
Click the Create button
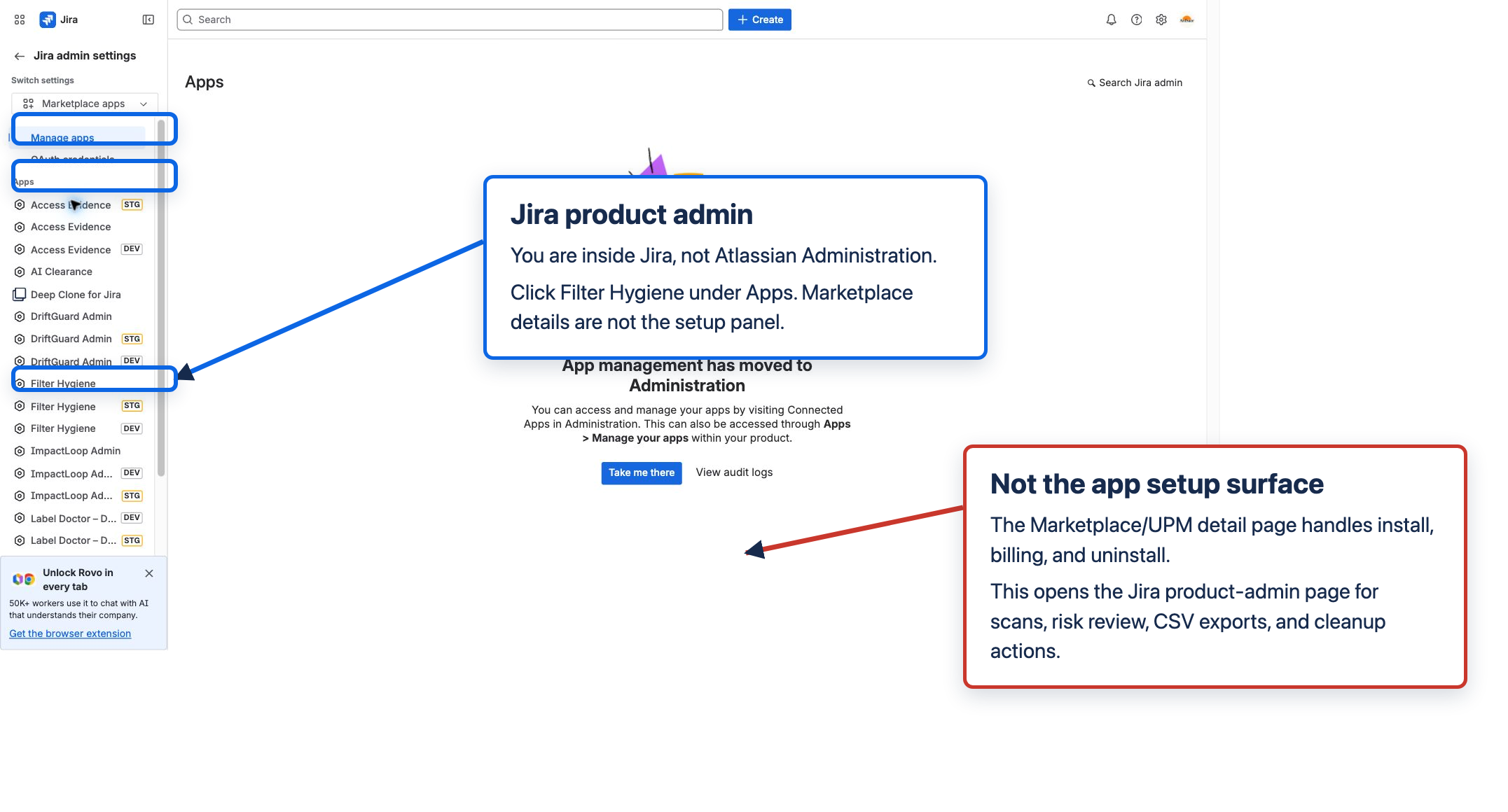[760, 20]
